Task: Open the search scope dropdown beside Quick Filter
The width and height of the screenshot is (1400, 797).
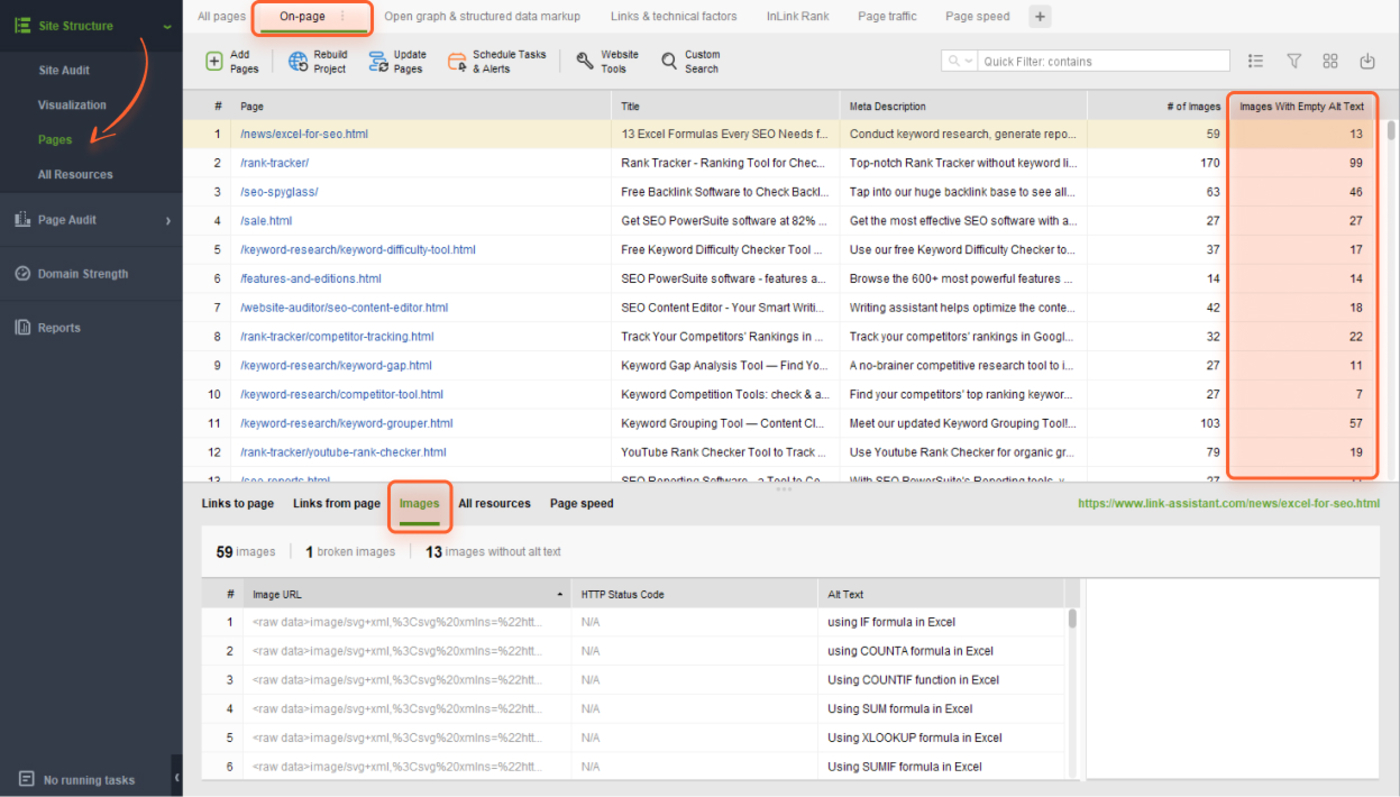Action: (963, 60)
